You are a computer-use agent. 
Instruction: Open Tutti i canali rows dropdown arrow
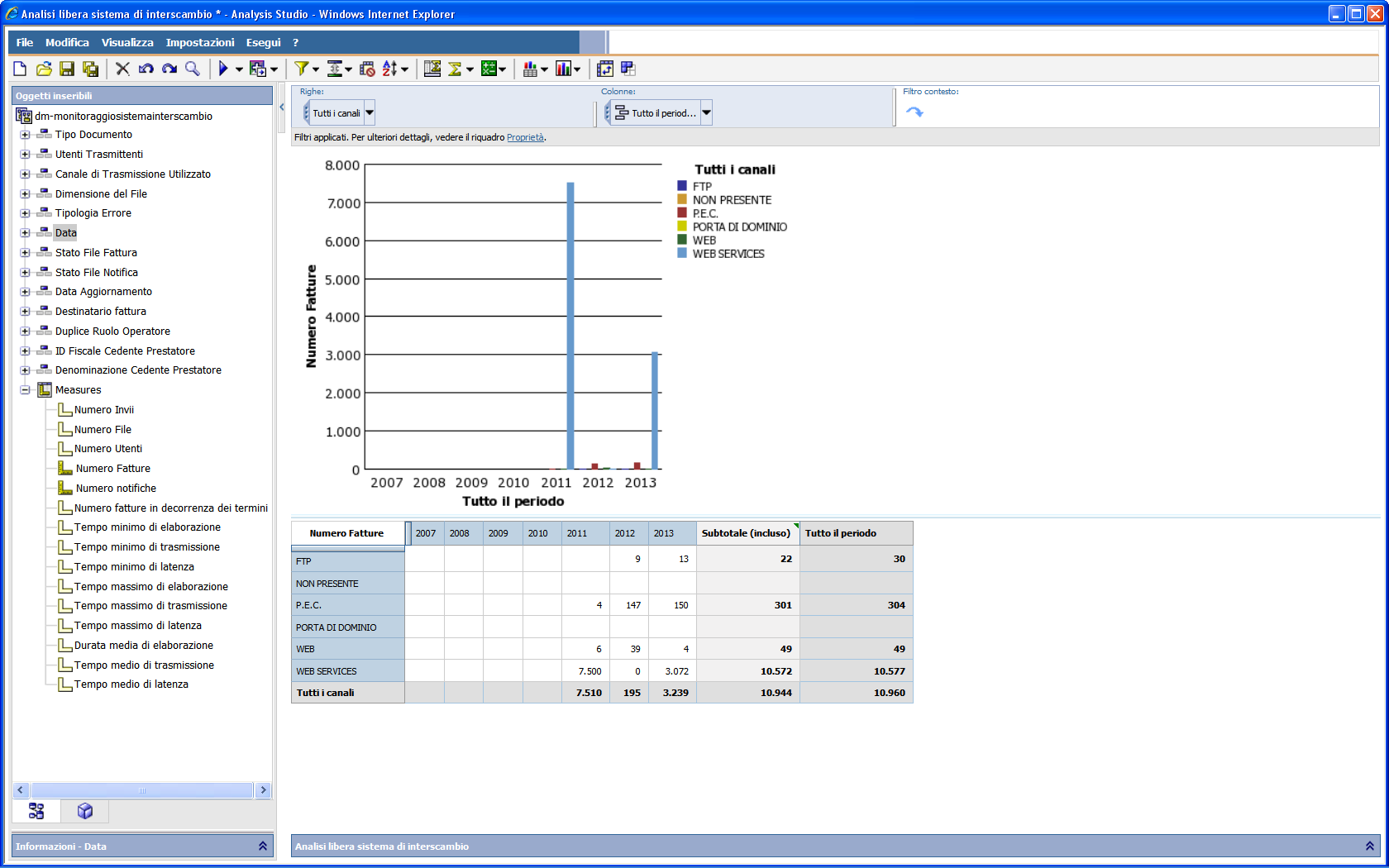370,112
